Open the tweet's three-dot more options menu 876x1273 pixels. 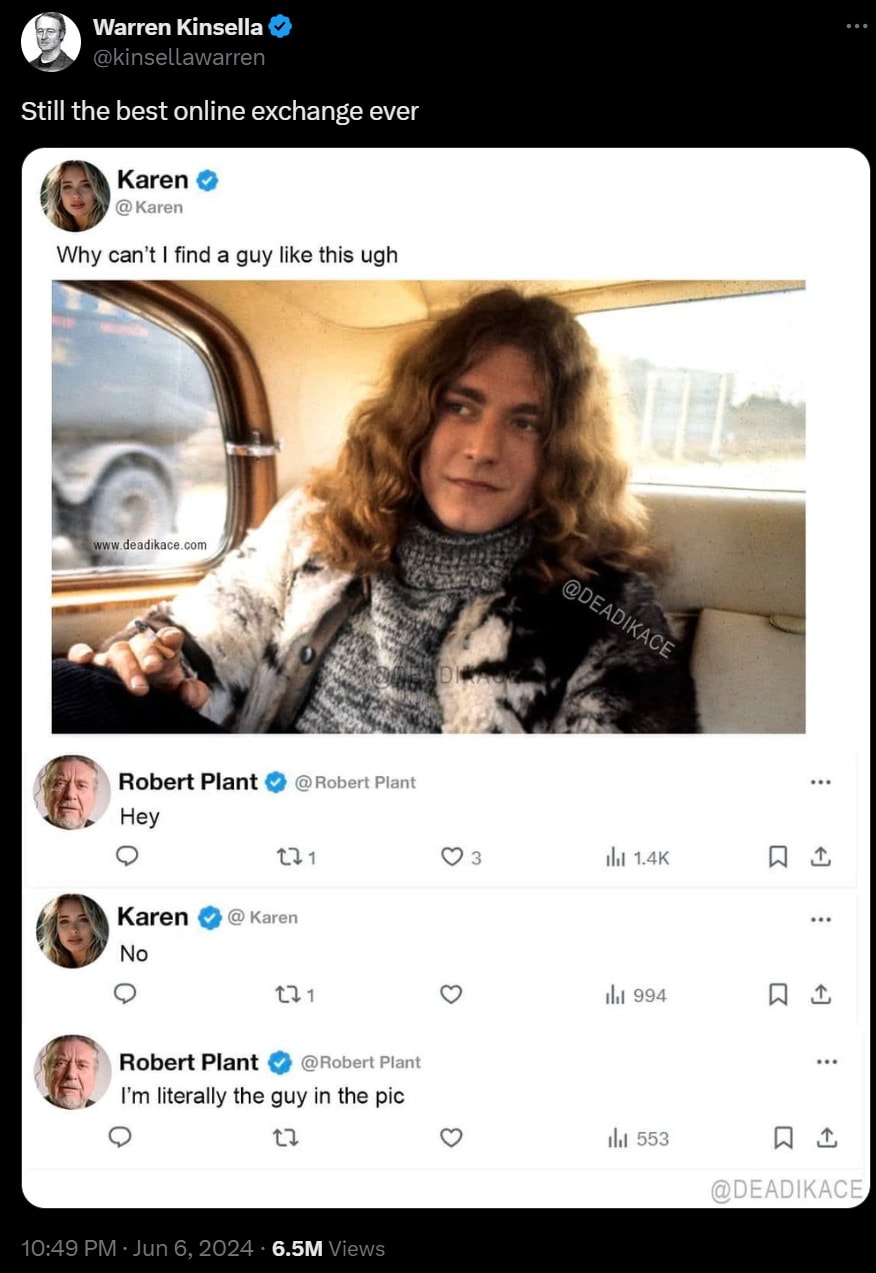click(x=856, y=26)
